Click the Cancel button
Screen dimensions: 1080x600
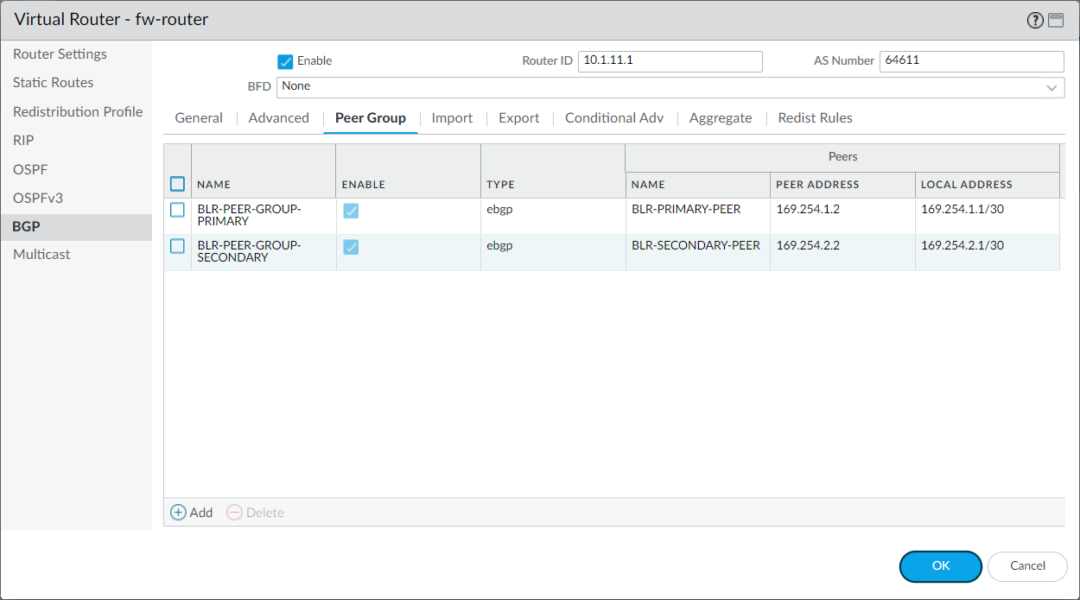pyautogui.click(x=1027, y=566)
